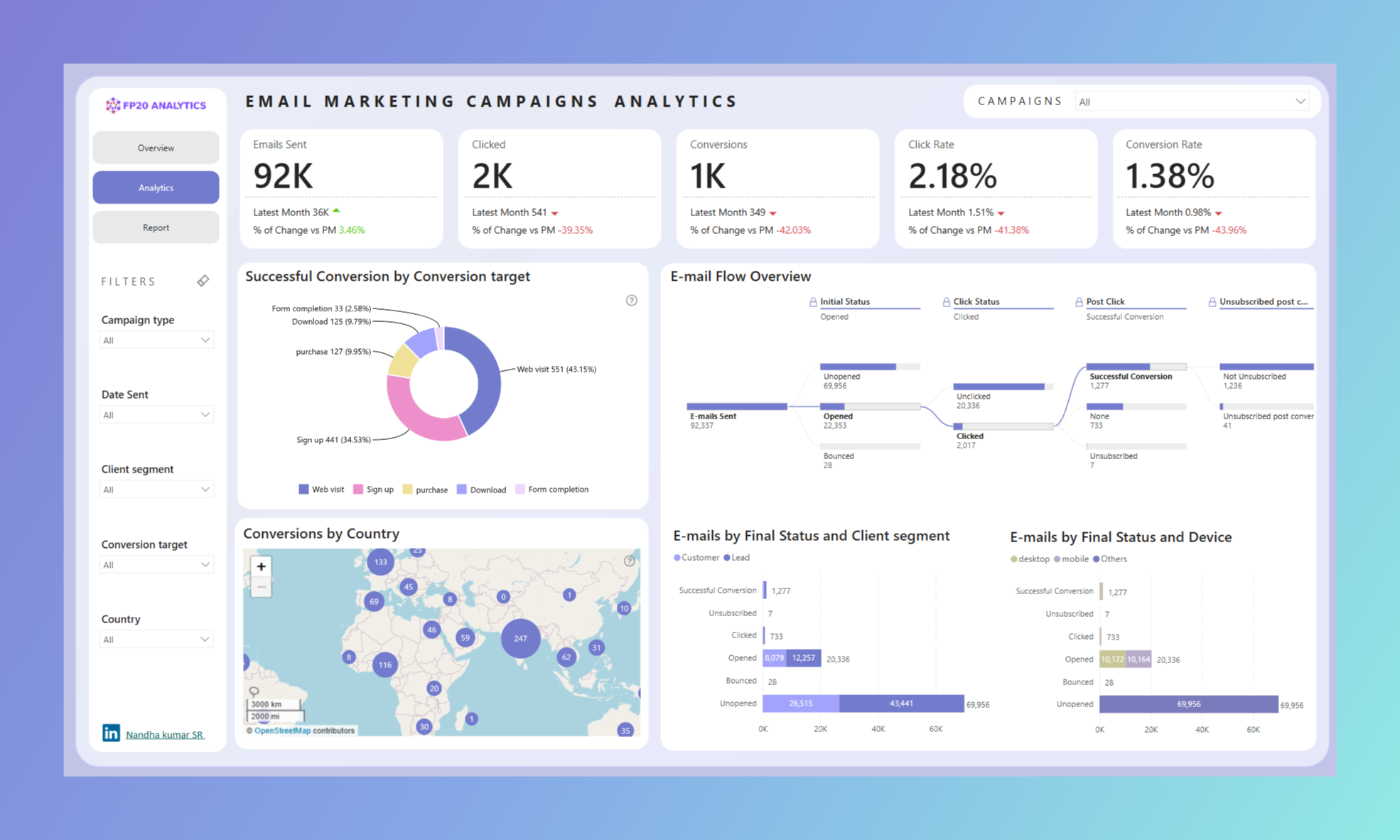Image resolution: width=1400 pixels, height=840 pixels.
Task: Click the donut chart help icon
Action: 631,301
